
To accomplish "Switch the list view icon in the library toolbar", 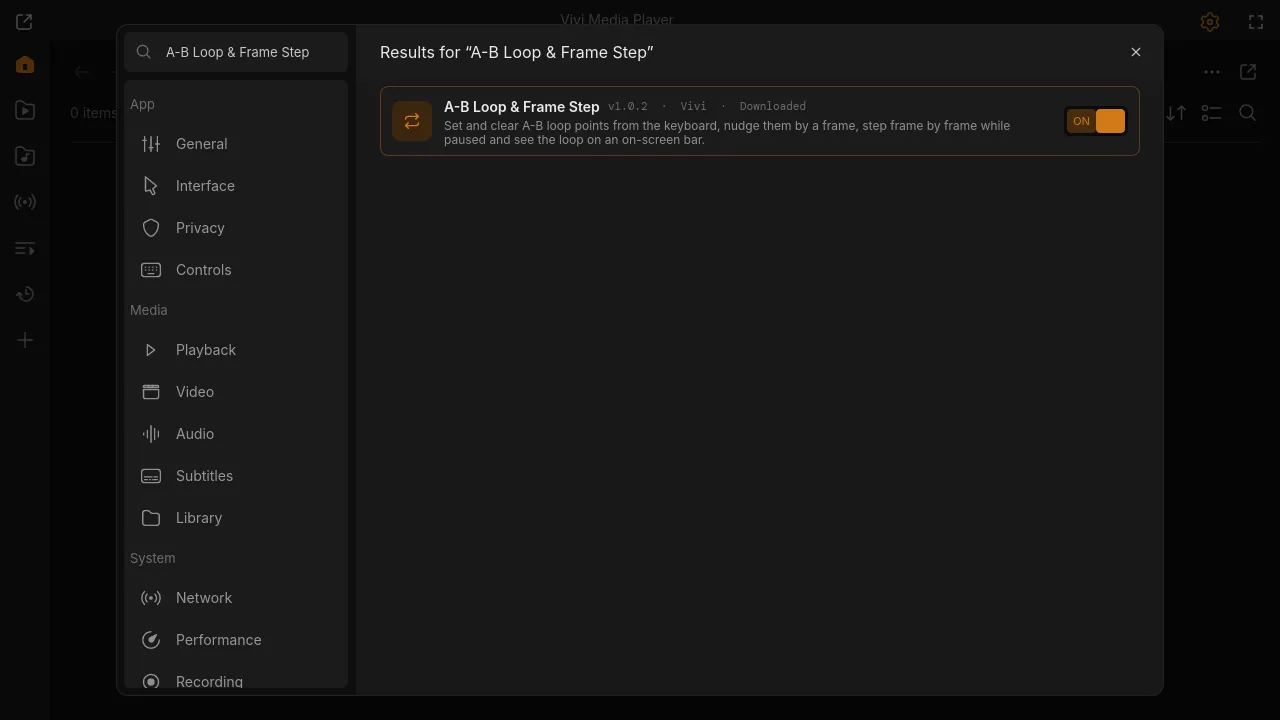I will coord(1212,113).
